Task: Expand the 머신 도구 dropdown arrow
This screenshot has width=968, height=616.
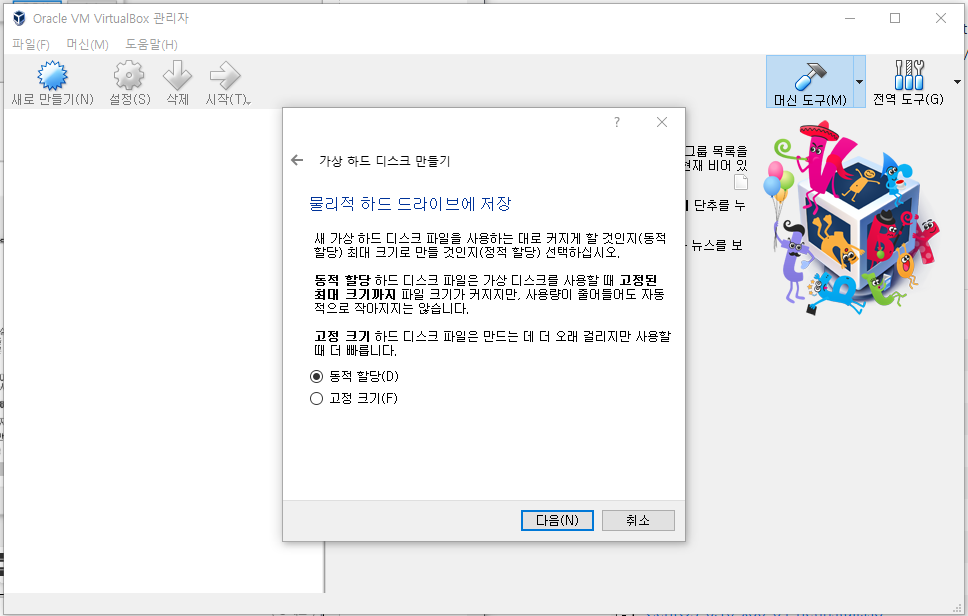Action: point(859,82)
